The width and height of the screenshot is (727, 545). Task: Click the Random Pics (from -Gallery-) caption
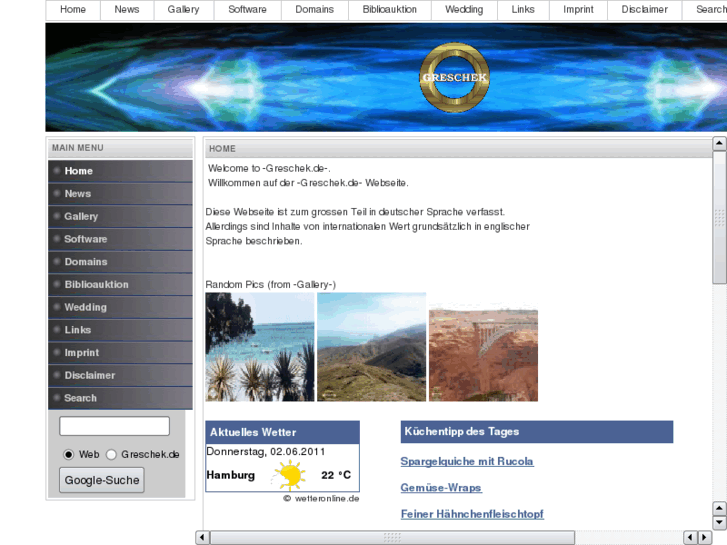coord(271,284)
